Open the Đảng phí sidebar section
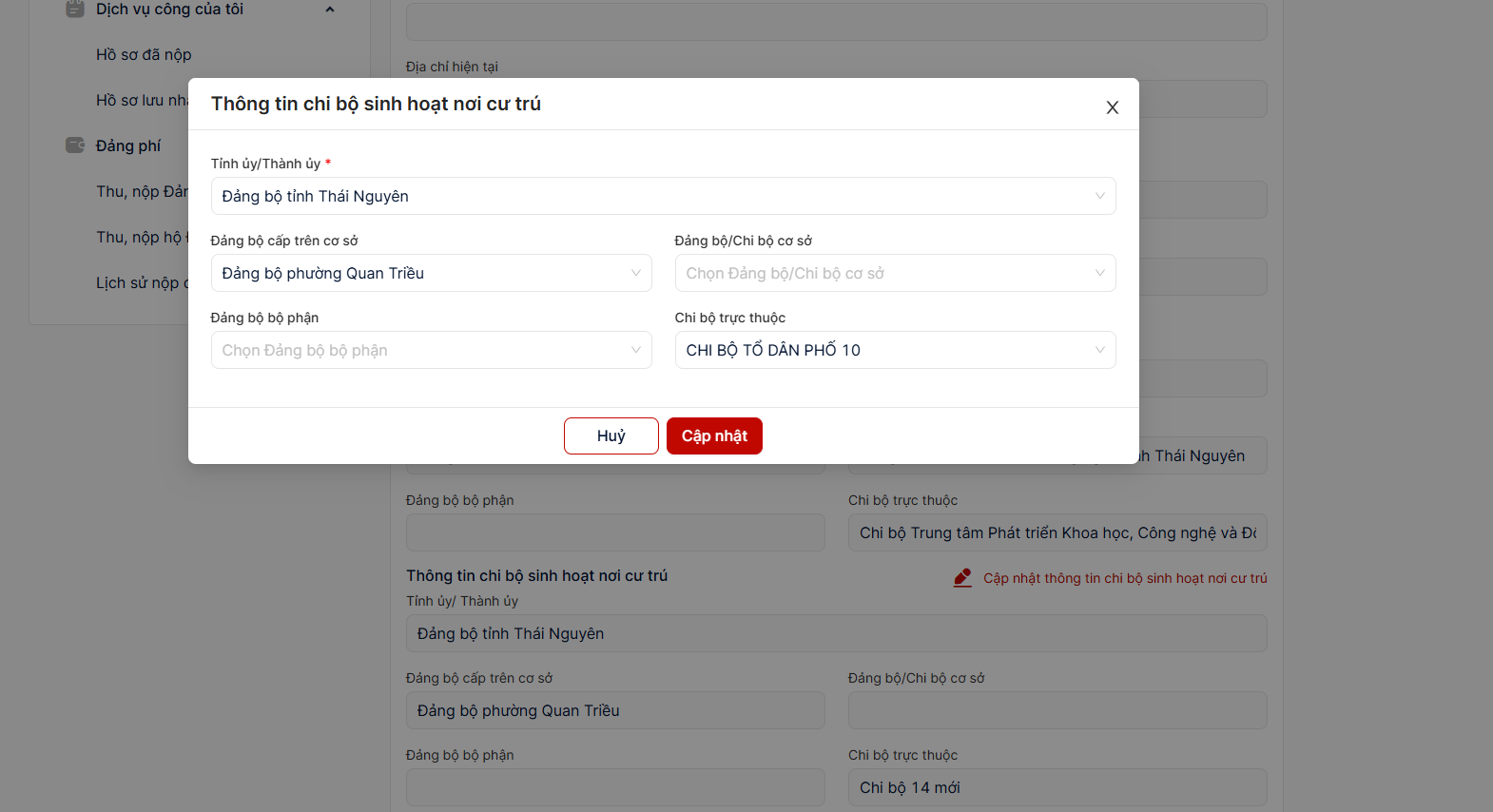 [x=128, y=145]
